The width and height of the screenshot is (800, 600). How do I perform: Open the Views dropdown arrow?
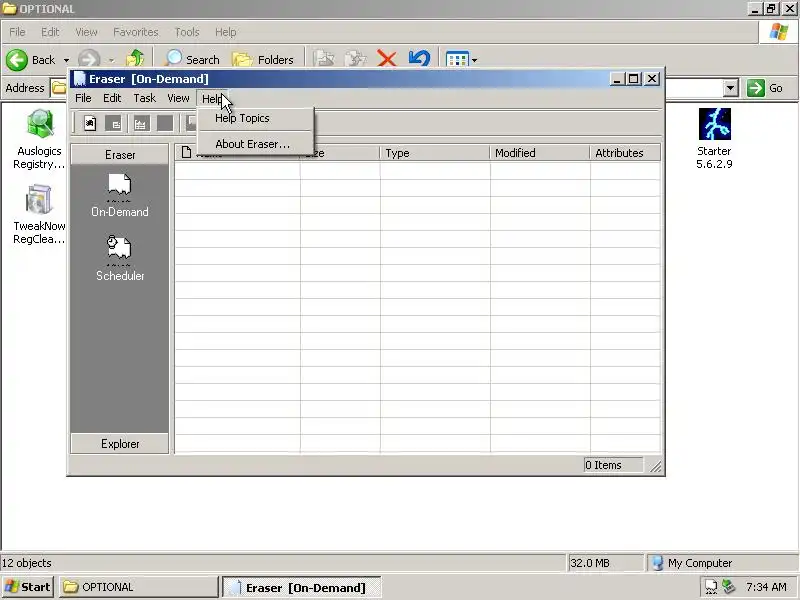coord(474,60)
